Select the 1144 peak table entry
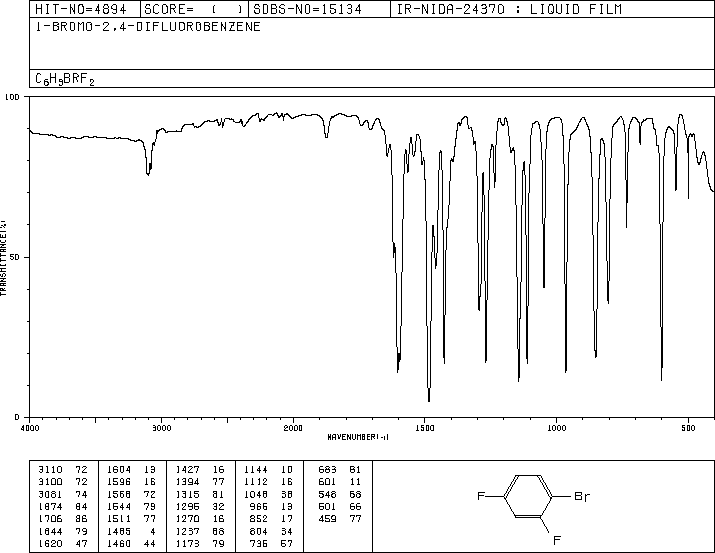 click(x=268, y=470)
